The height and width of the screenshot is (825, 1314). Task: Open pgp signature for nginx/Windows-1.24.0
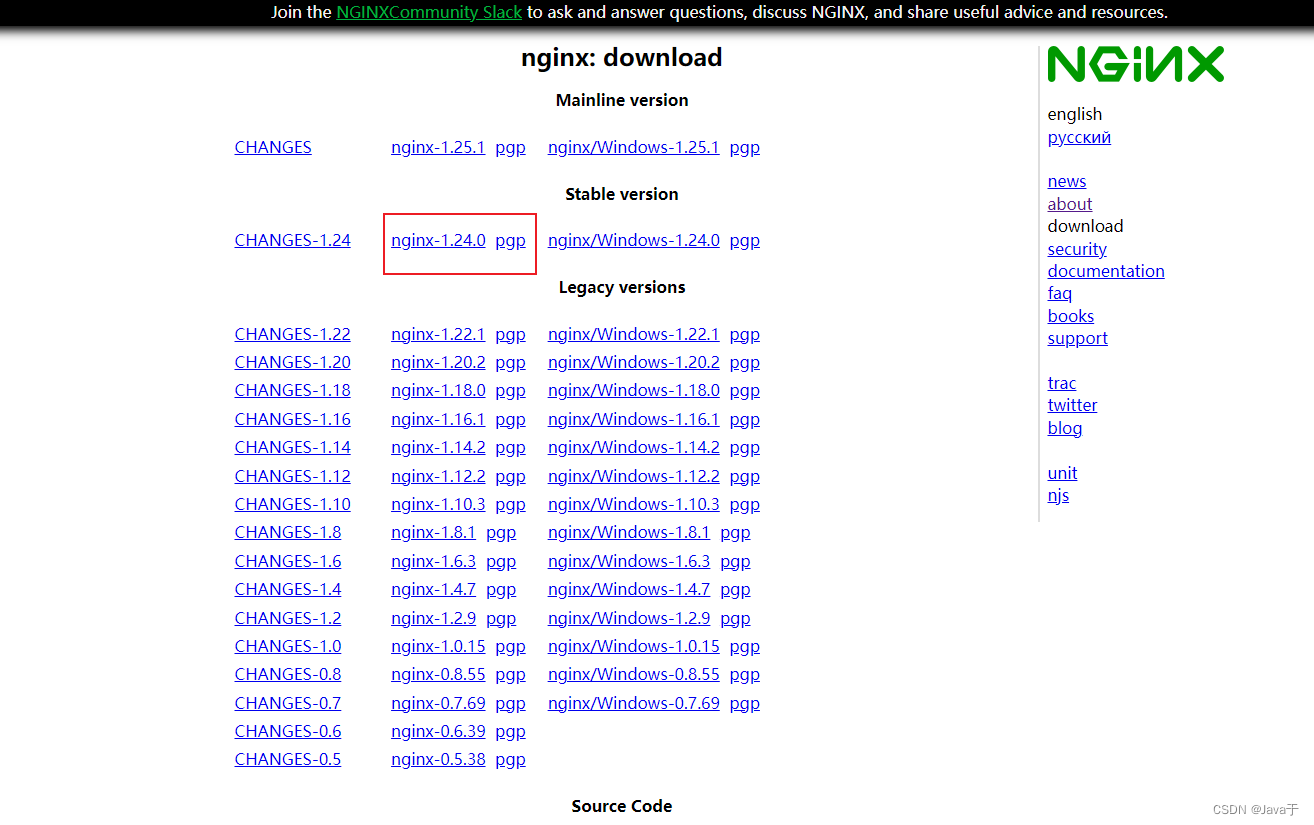click(x=745, y=240)
